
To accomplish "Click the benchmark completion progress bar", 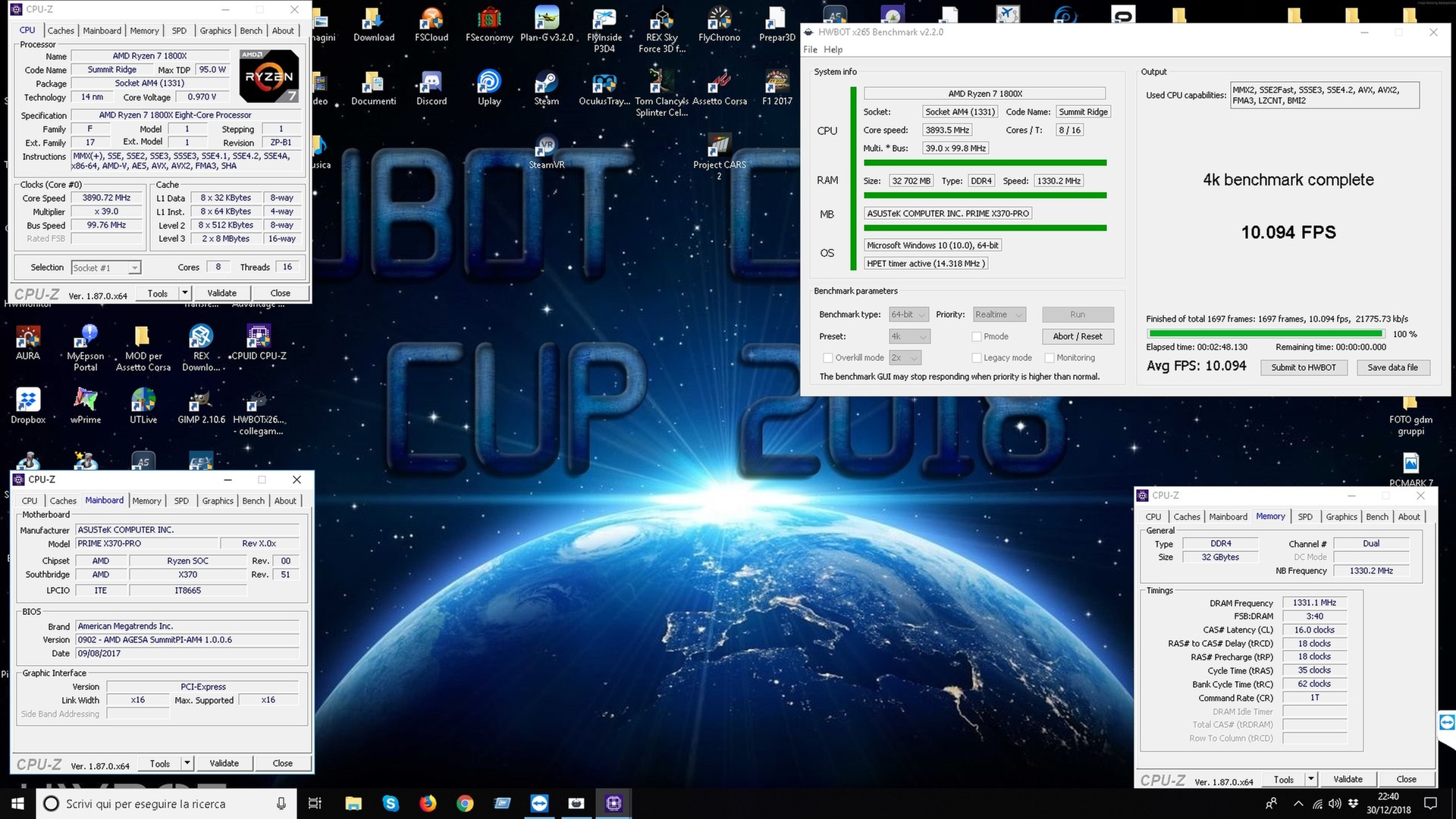I will 1266,334.
